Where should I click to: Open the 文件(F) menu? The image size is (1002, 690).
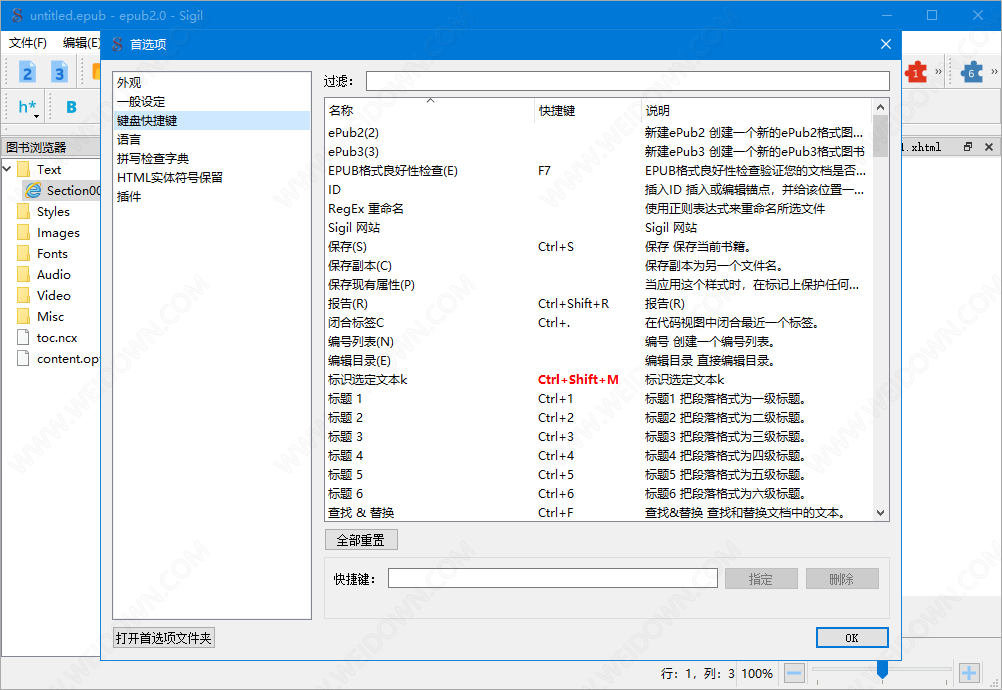coord(27,43)
